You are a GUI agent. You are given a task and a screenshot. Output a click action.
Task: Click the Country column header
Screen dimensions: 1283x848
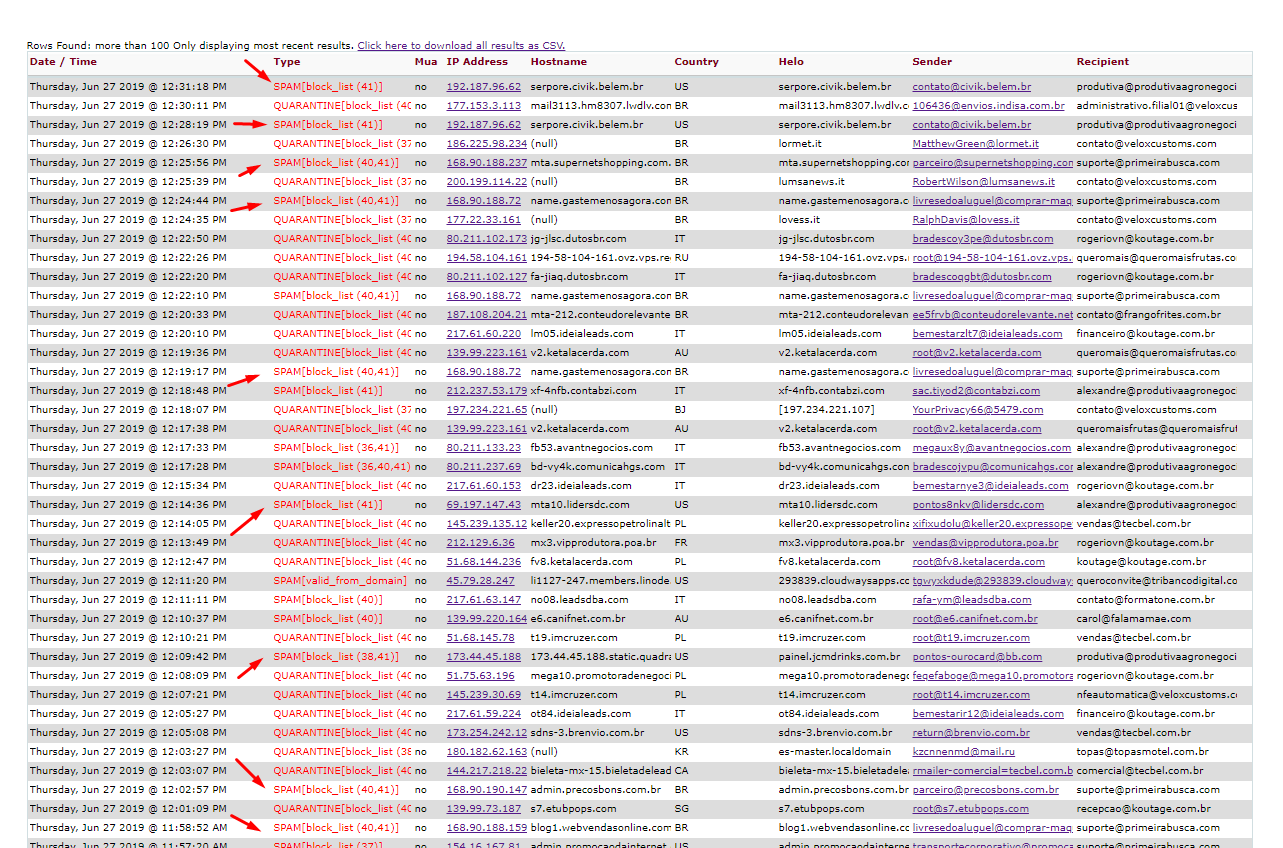[x=696, y=61]
